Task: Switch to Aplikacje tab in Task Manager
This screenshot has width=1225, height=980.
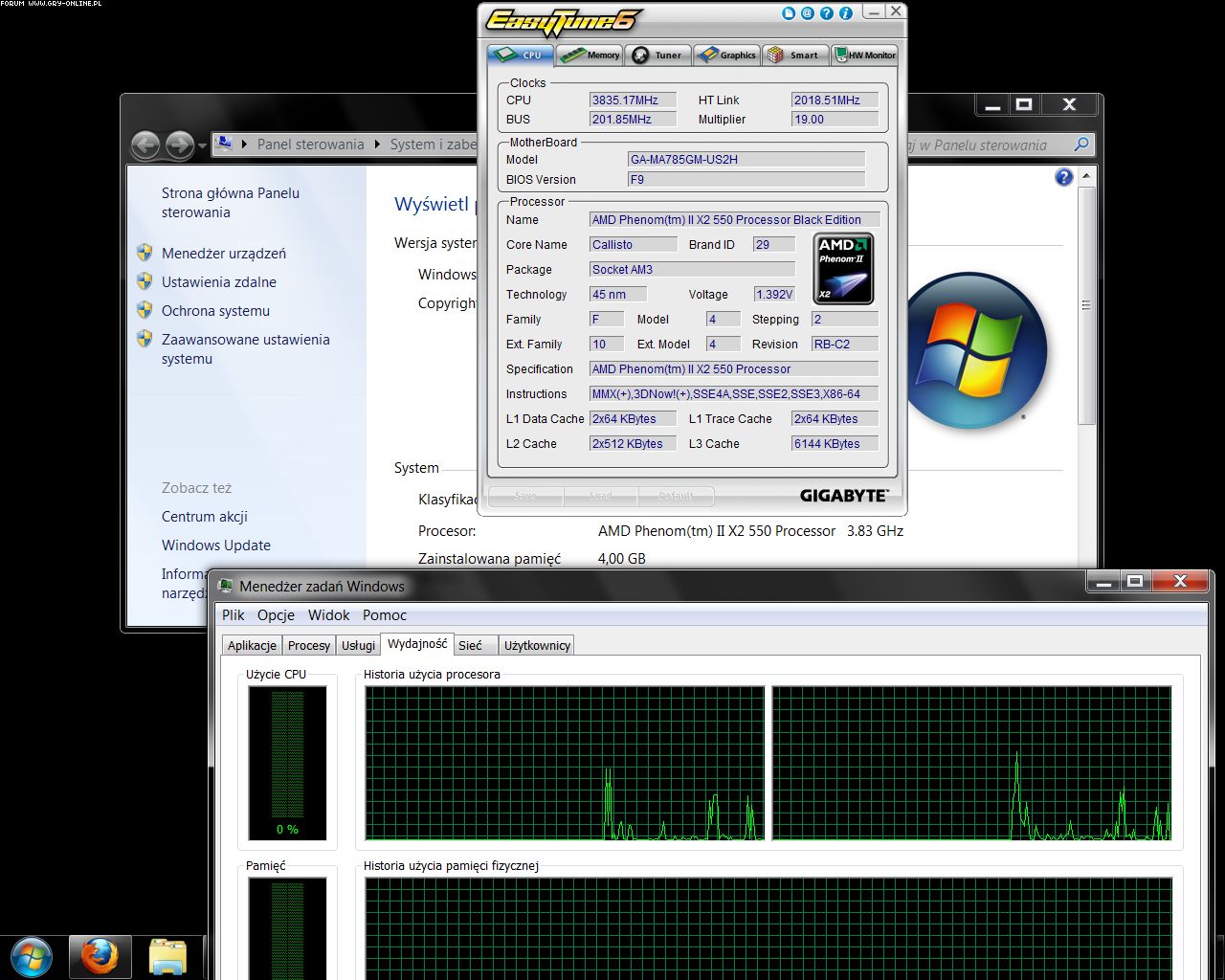Action: (252, 646)
